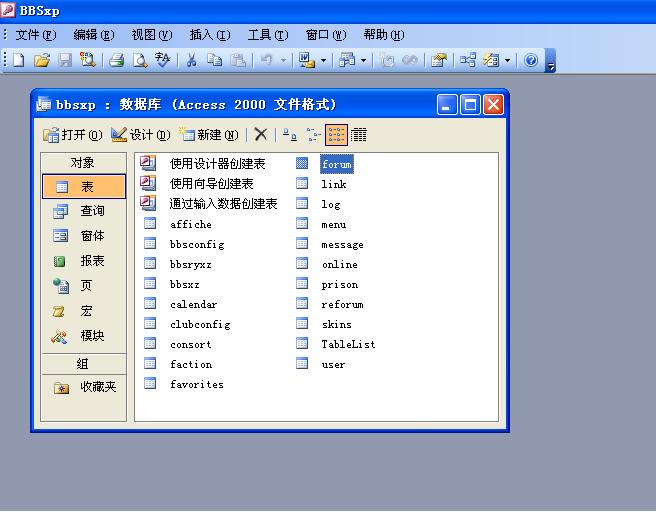656x512 pixels.
Task: Select the affiche table
Action: tap(190, 225)
